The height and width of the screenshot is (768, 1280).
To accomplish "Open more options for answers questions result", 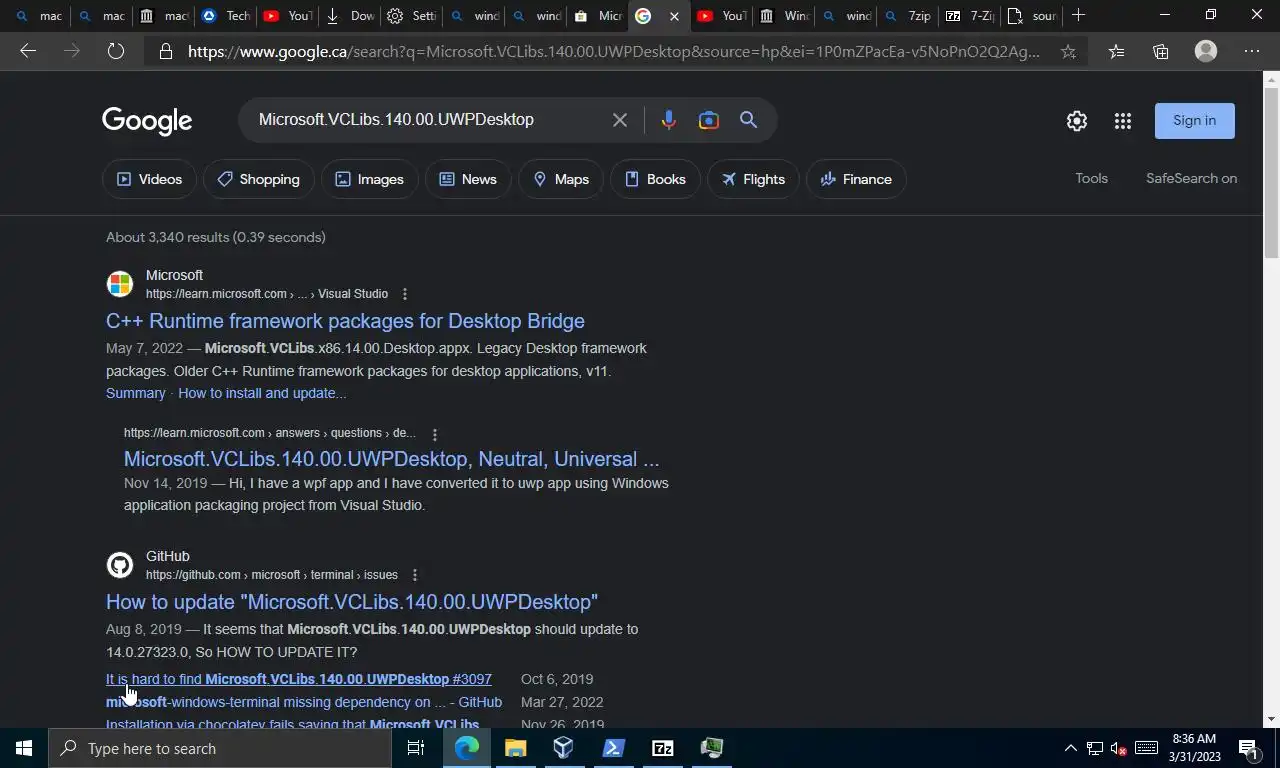I will (x=434, y=434).
